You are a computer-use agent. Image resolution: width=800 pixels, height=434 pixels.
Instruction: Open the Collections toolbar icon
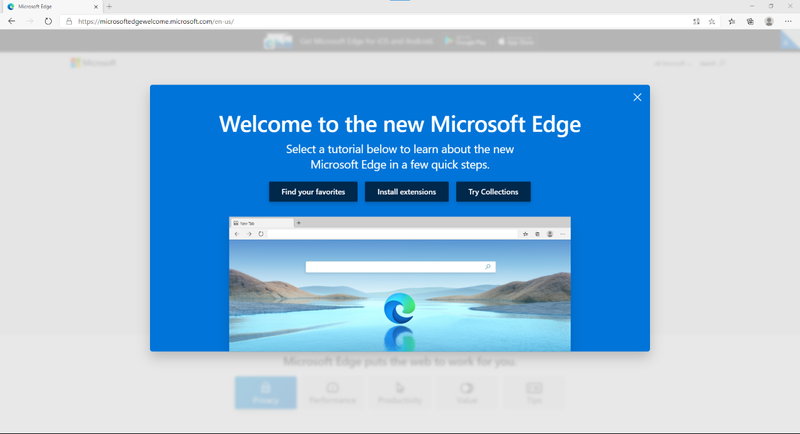click(x=750, y=21)
